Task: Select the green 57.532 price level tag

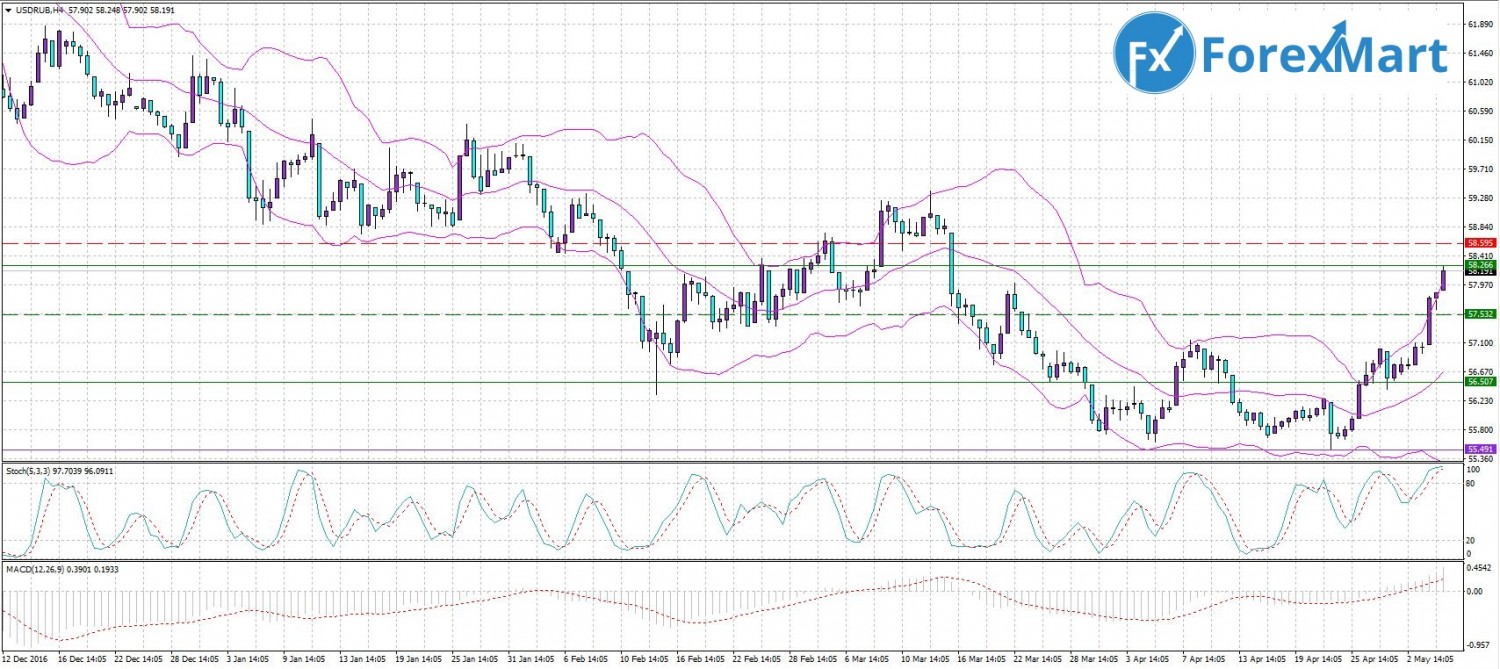Action: click(1479, 314)
